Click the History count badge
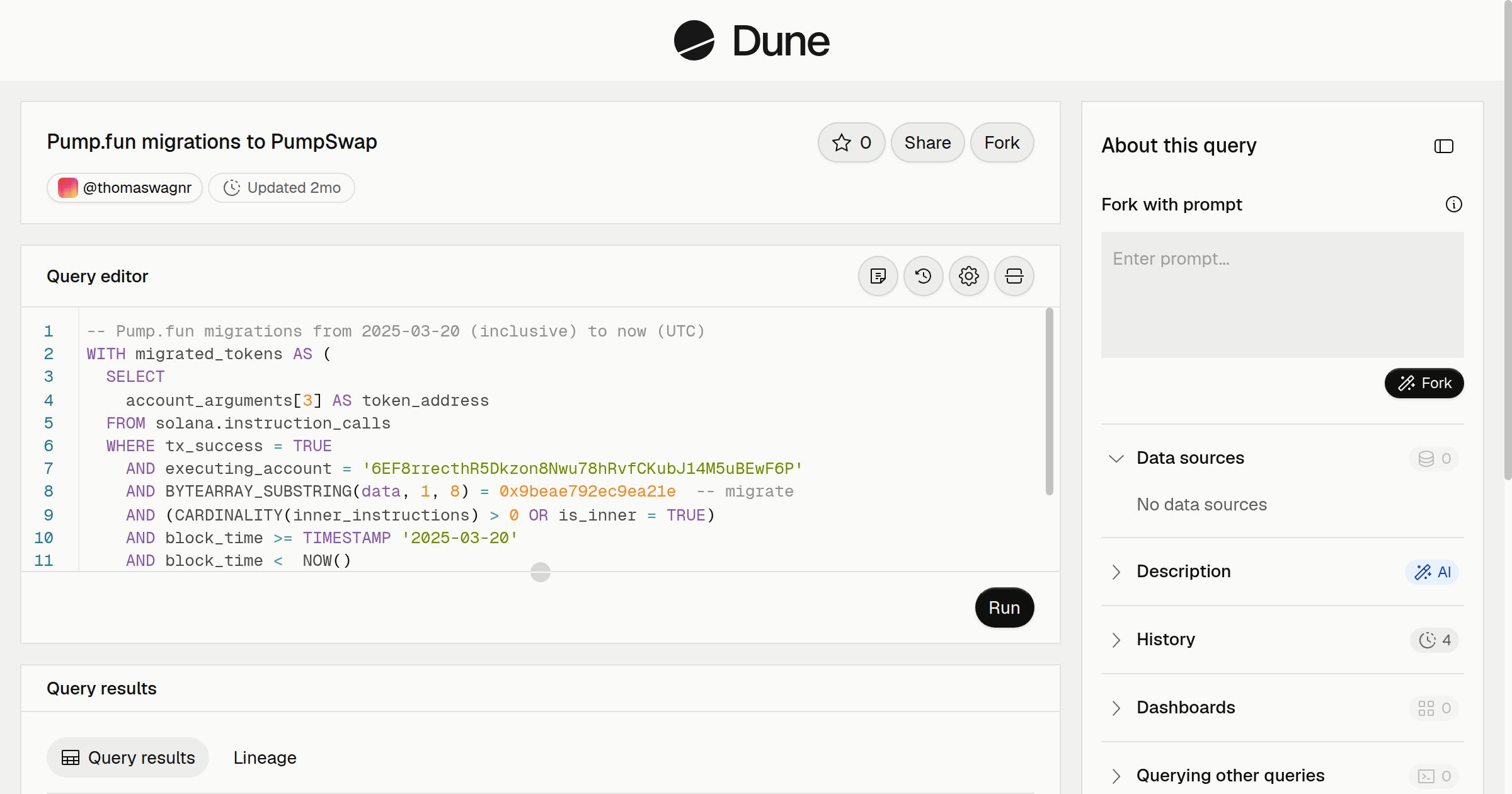This screenshot has height=794, width=1512. (1435, 640)
